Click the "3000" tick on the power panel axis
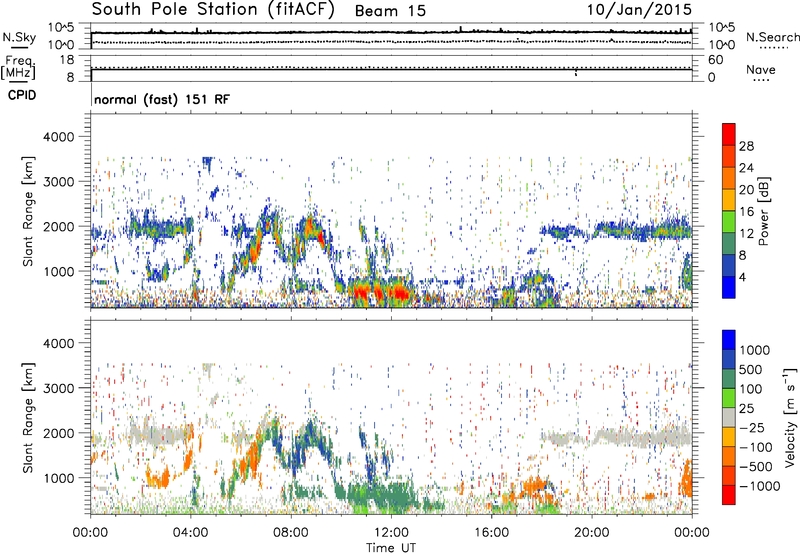The image size is (800, 554). pos(58,182)
